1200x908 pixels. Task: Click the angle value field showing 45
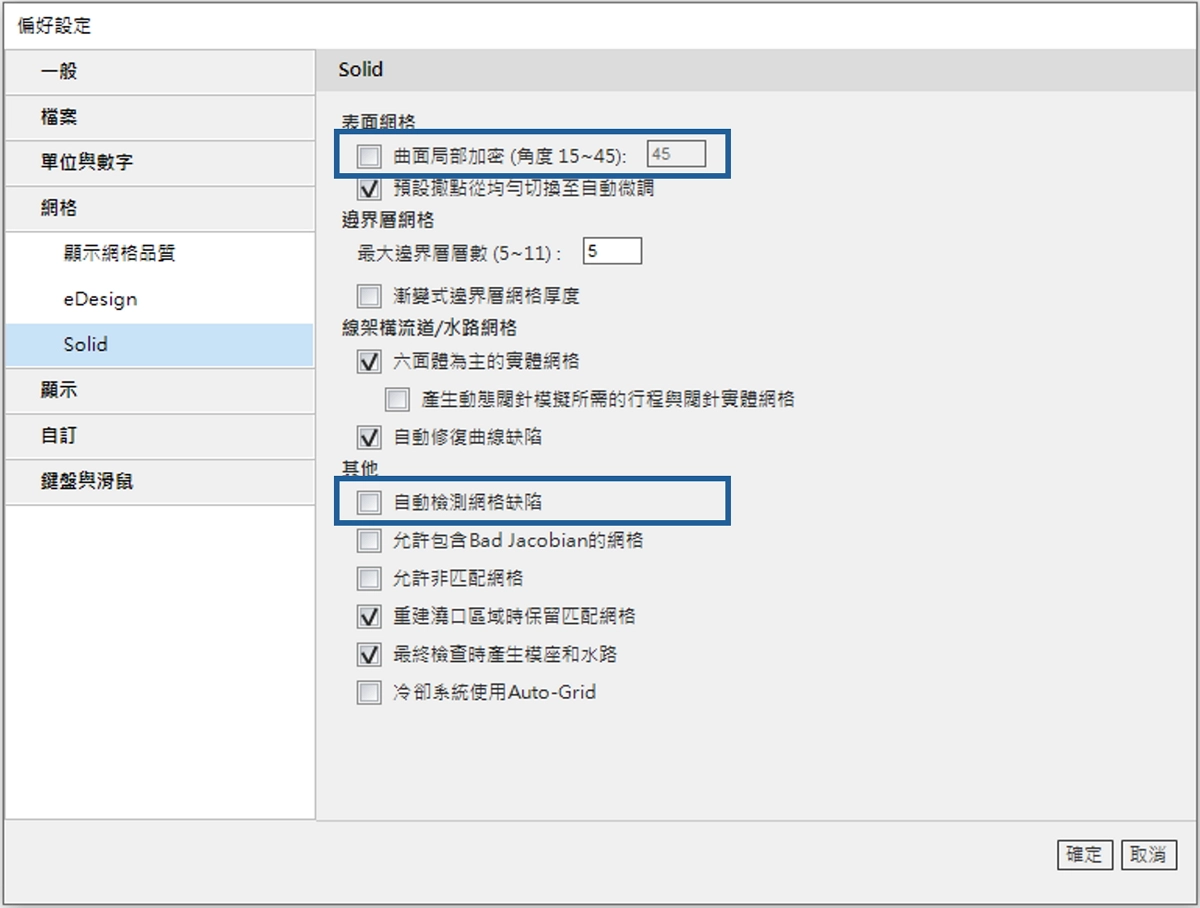(x=676, y=154)
